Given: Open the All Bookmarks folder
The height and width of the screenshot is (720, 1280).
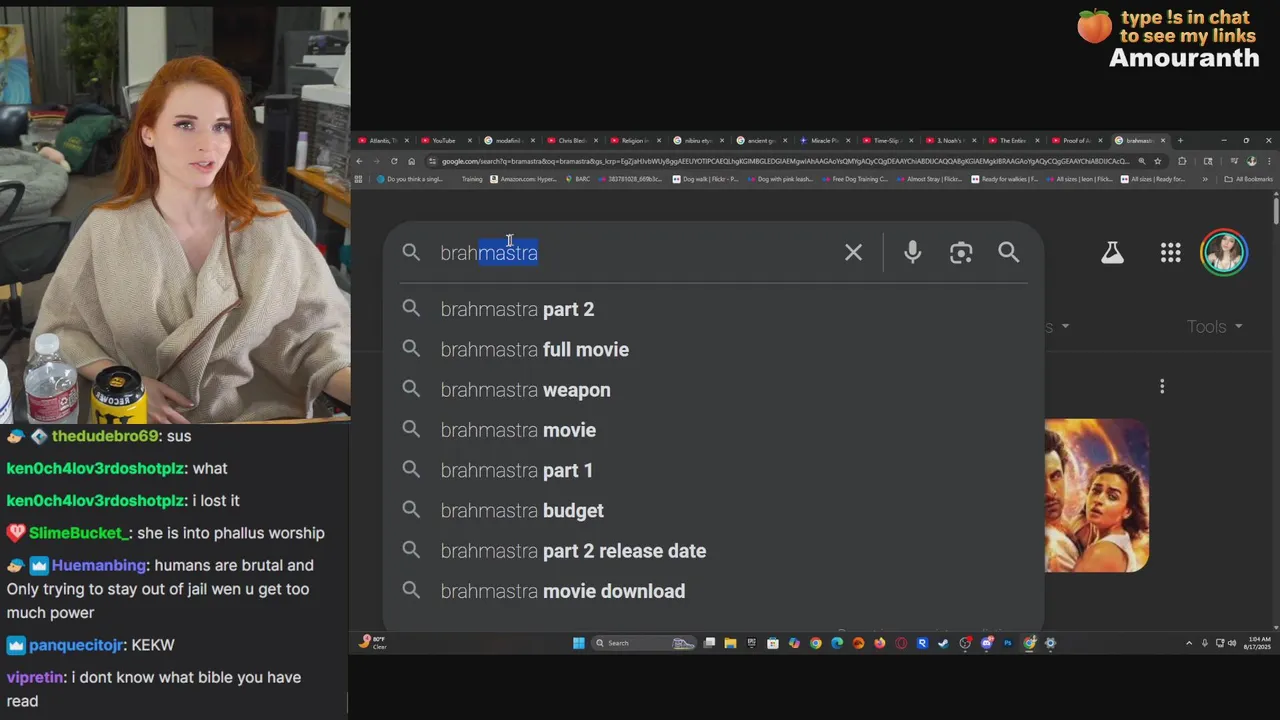Looking at the screenshot, I should tap(1249, 179).
